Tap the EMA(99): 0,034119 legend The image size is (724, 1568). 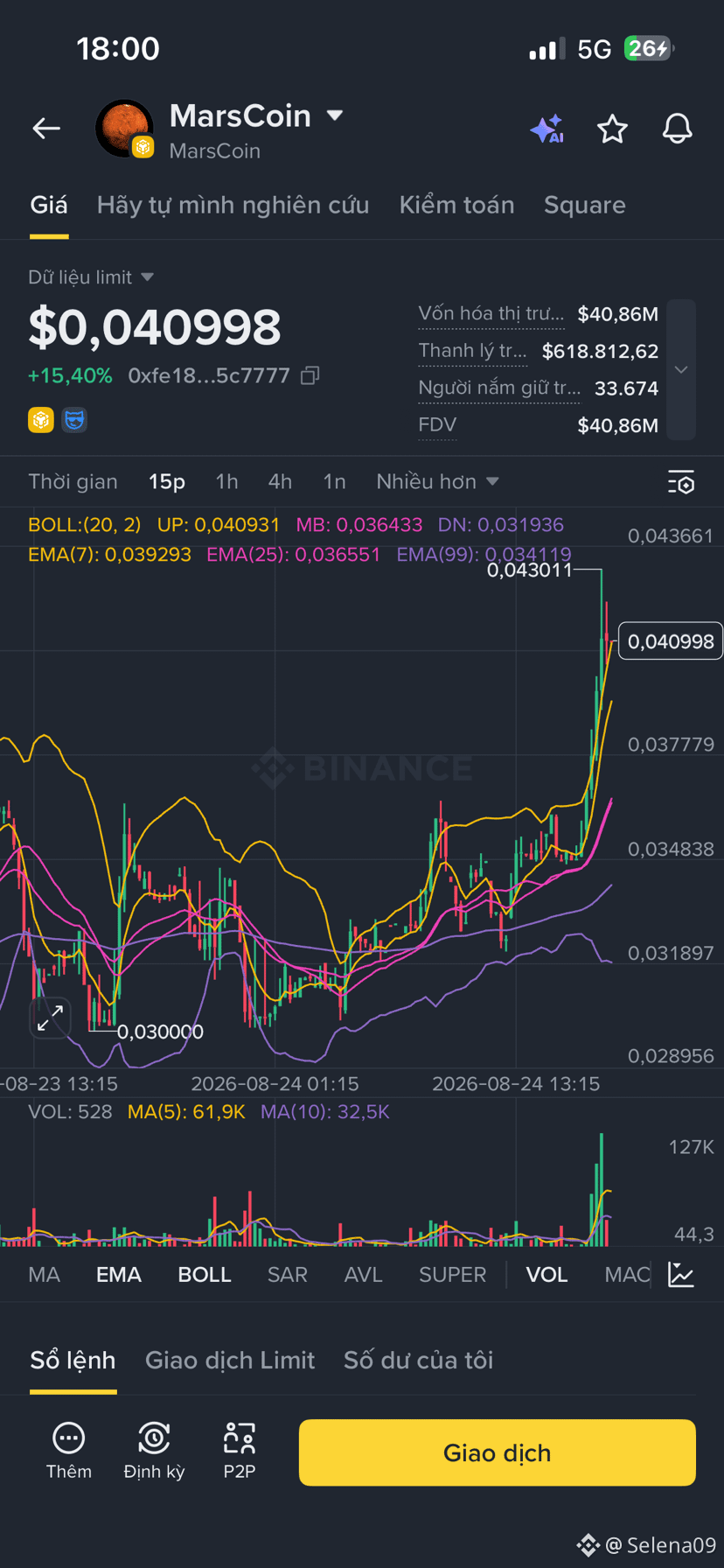484,554
